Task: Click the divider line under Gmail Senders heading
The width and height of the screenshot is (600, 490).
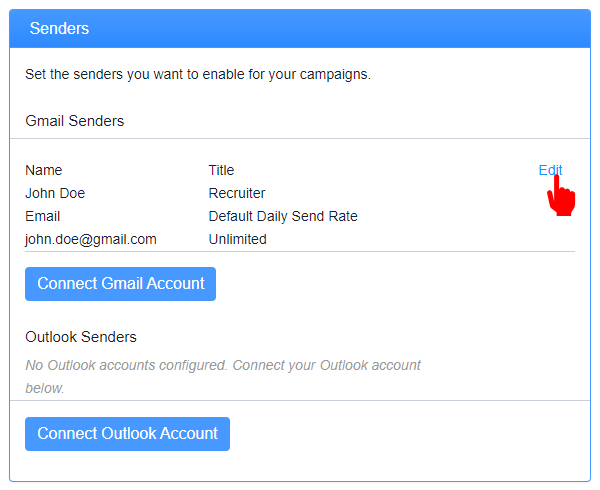Action: 300,138
